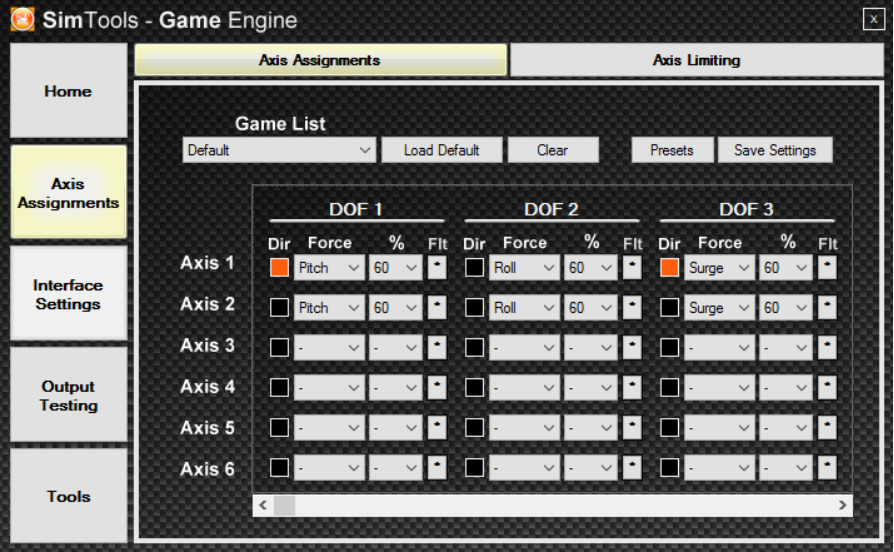894x552 pixels.
Task: Switch to the Axis Limiting tab
Action: pos(696,60)
